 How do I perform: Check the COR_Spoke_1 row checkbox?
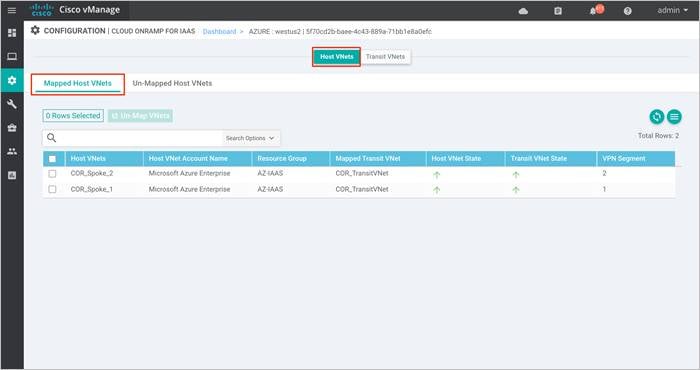[52, 189]
